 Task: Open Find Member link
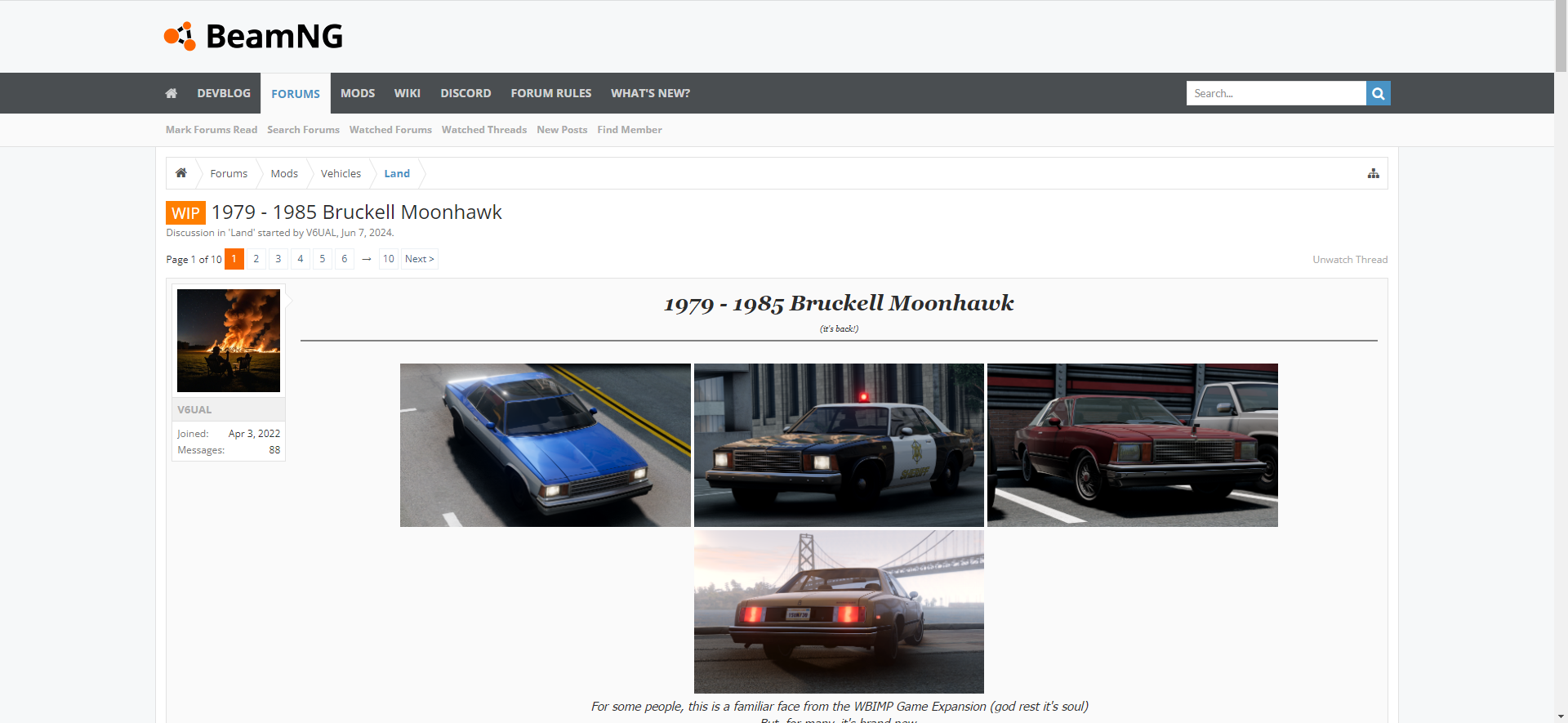(x=630, y=130)
